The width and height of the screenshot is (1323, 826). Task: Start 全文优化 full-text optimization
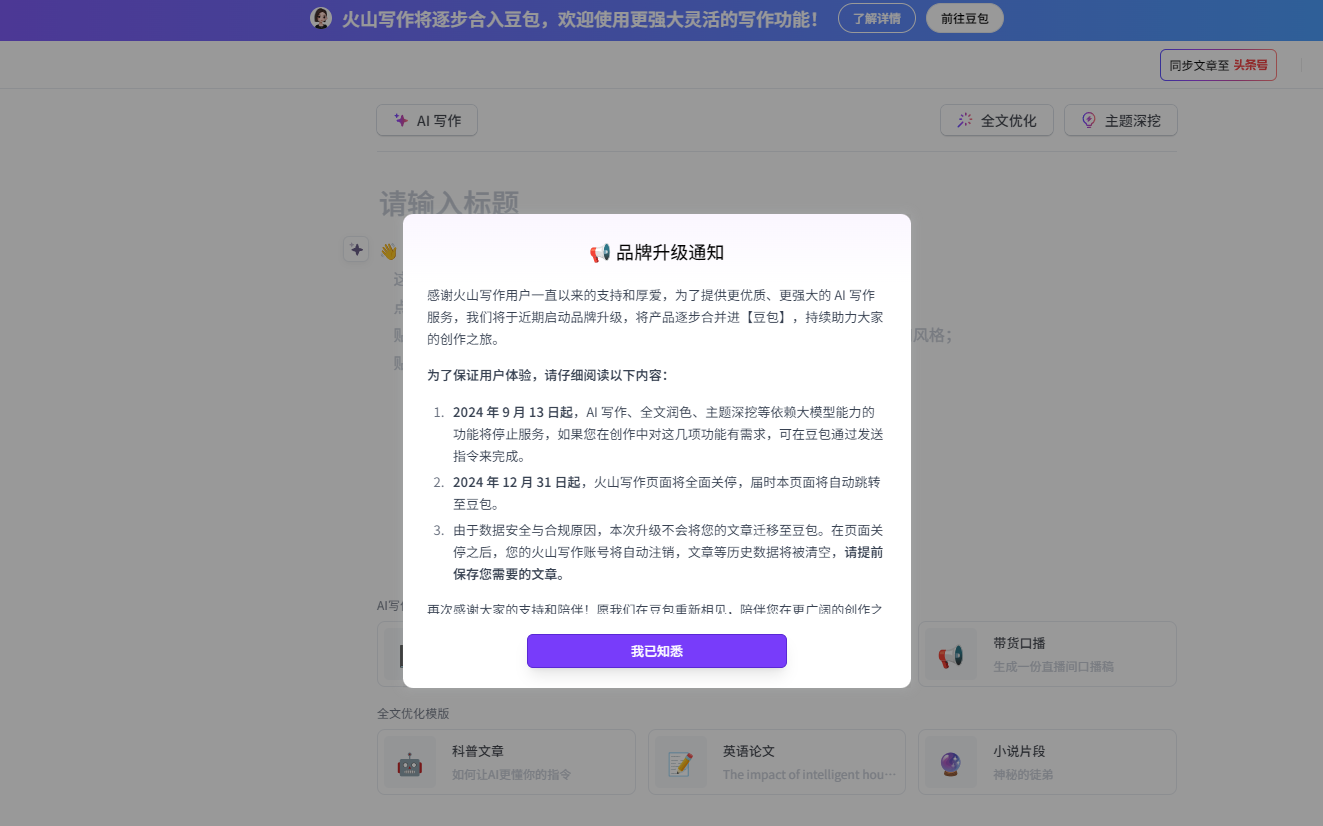coord(996,120)
